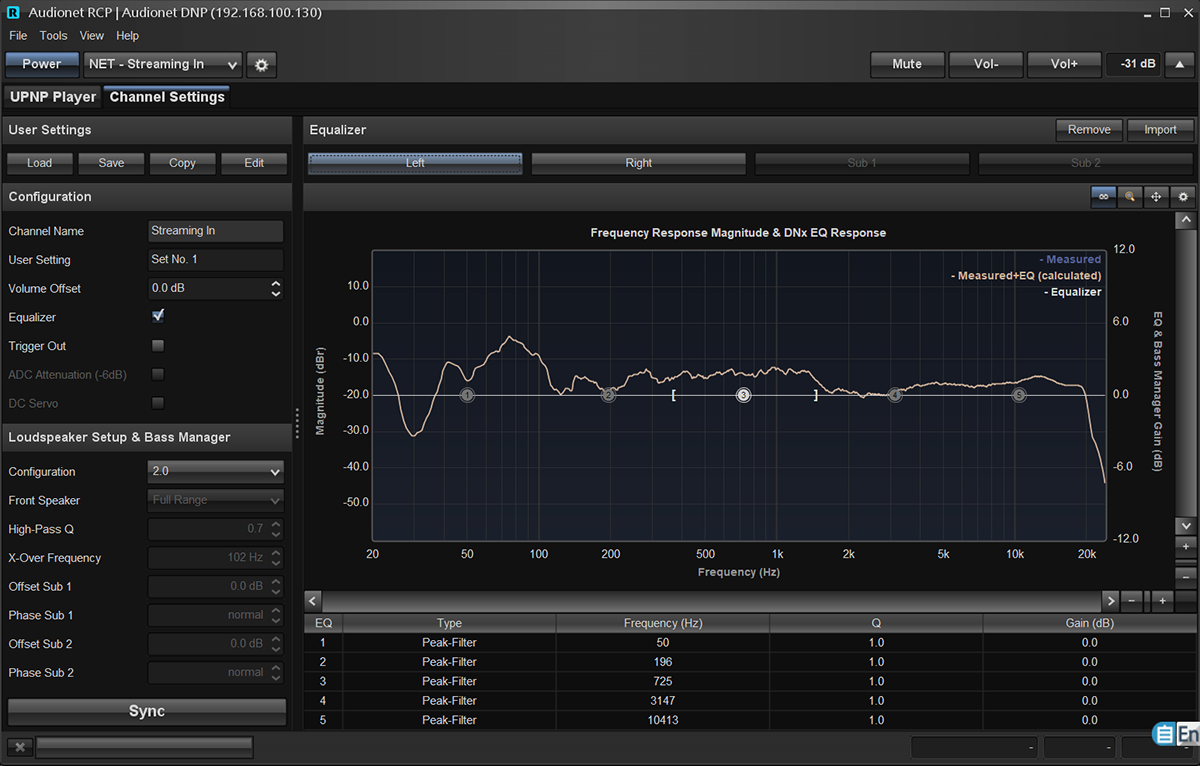Click the Offset Sub 1 spinner arrows
This screenshot has width=1200, height=766.
(276, 587)
